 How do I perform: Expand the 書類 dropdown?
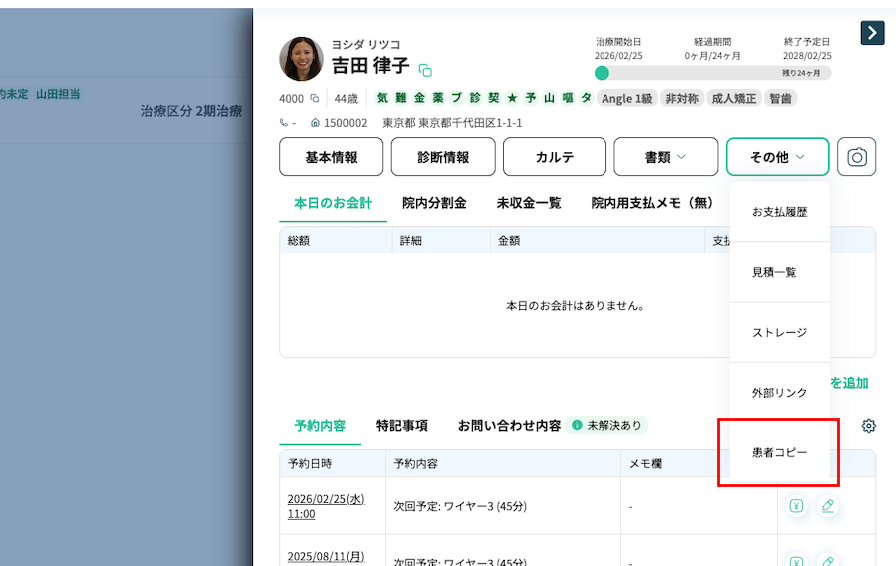coord(666,157)
